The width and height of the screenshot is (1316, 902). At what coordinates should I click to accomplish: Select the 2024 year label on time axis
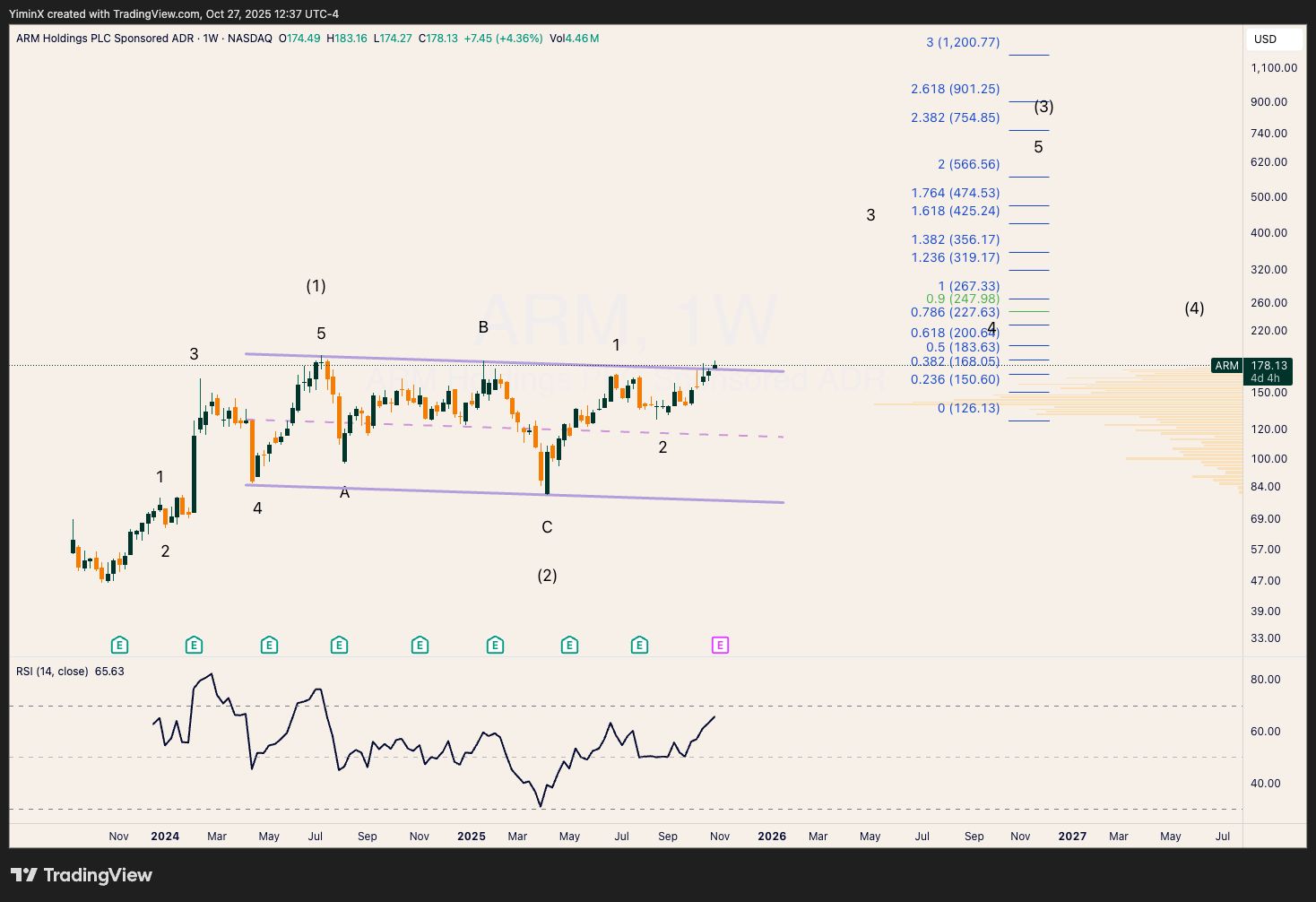(x=165, y=836)
